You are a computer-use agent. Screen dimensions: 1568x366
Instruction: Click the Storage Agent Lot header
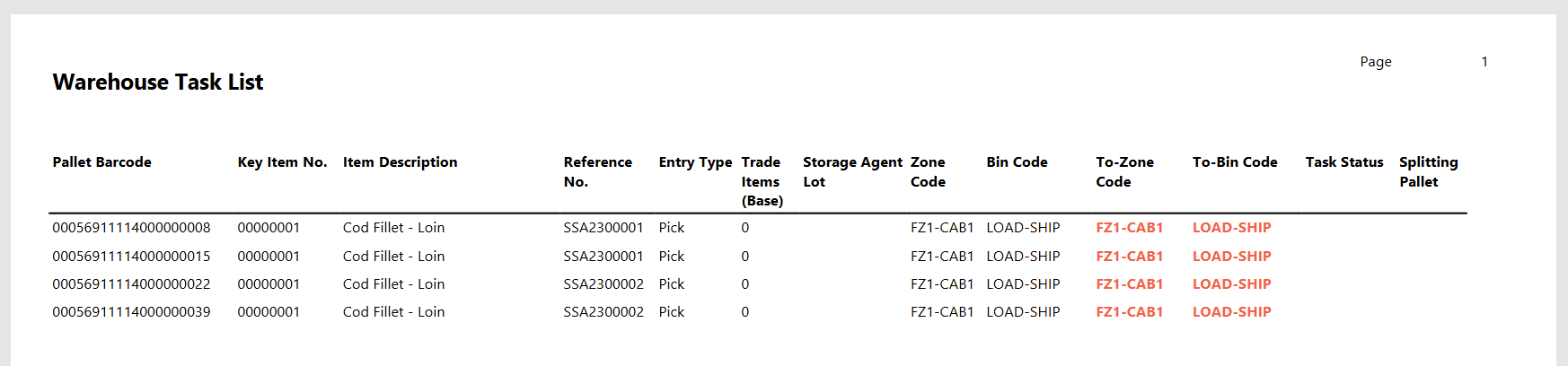point(851,171)
